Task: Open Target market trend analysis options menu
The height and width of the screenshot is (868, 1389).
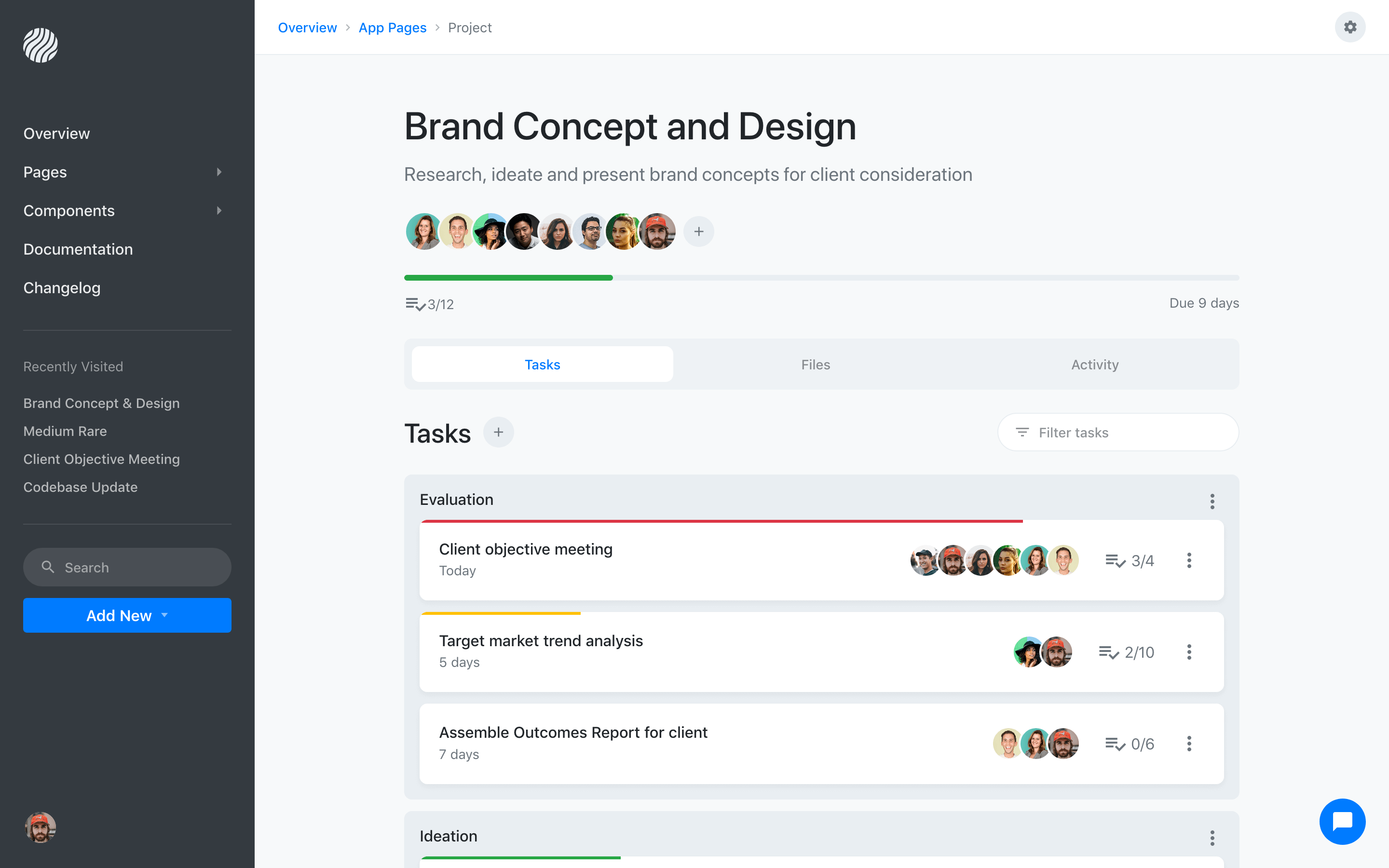Action: tap(1189, 652)
